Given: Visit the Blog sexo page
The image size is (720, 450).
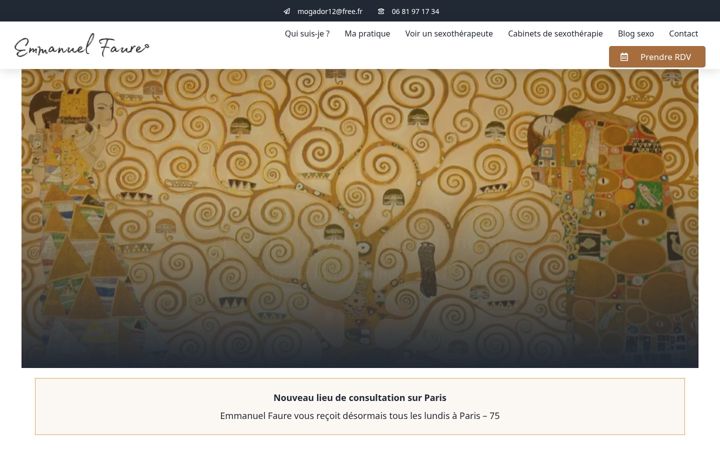Looking at the screenshot, I should pos(636,34).
